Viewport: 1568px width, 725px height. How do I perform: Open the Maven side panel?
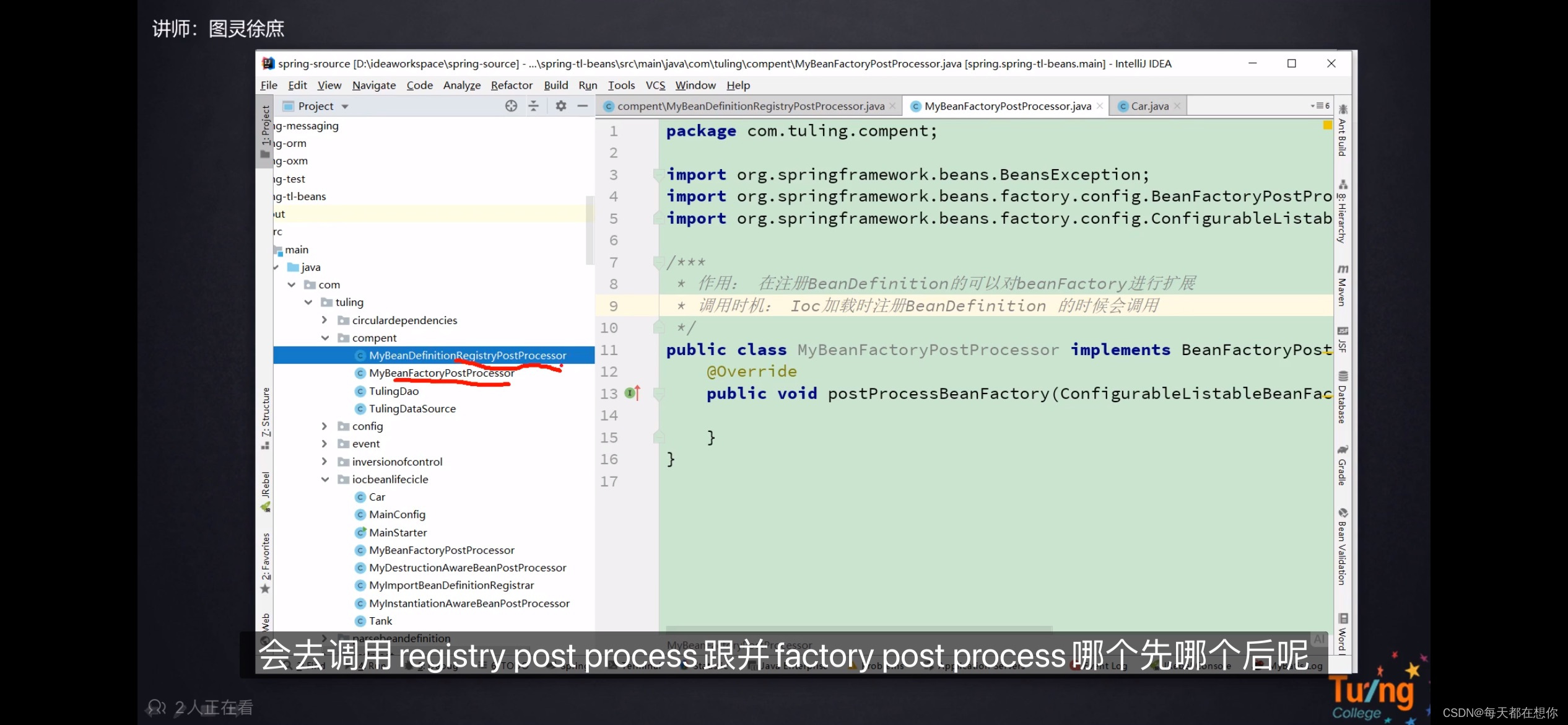[1342, 286]
